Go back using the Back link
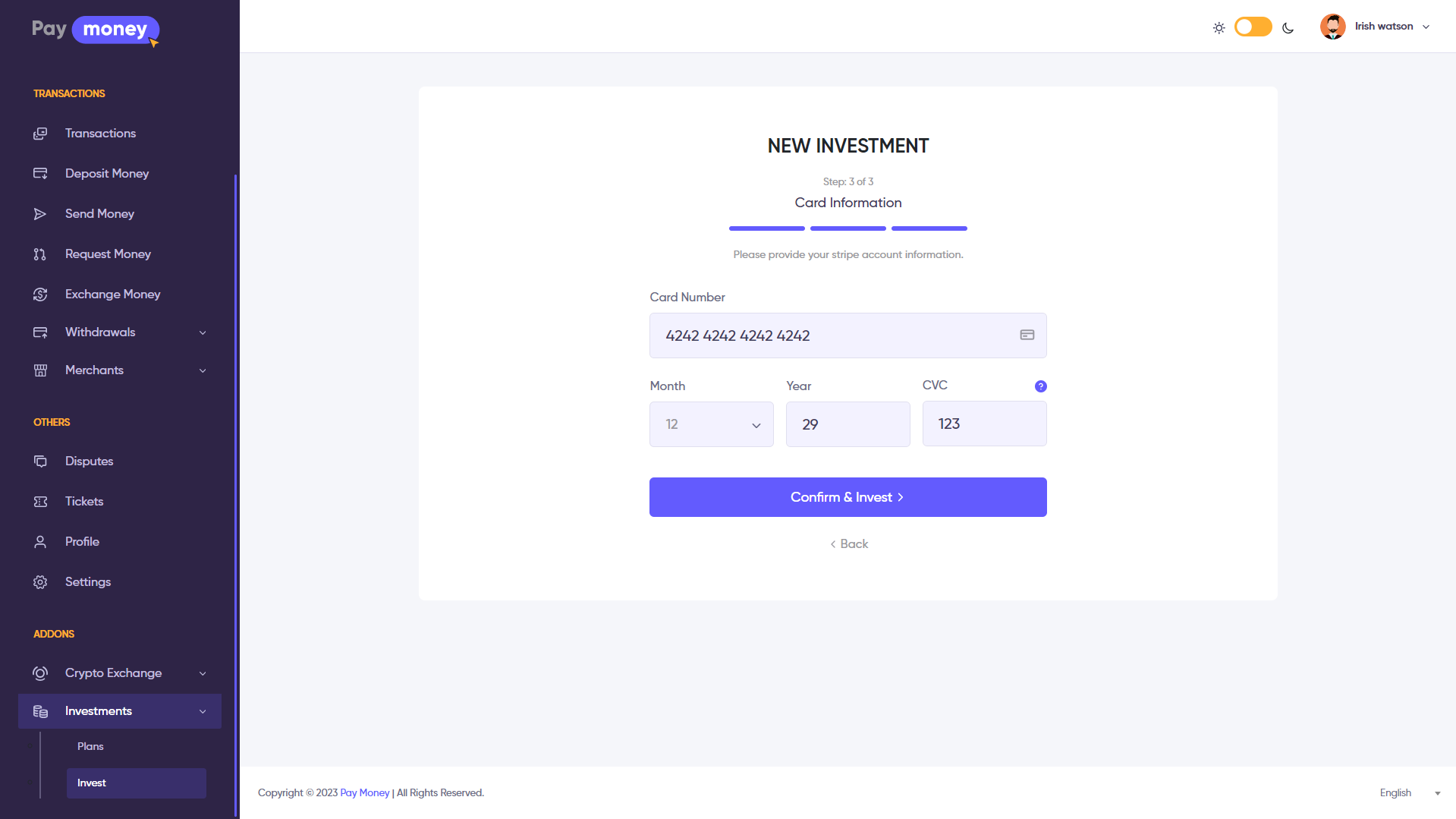Viewport: 1456px width, 819px height. point(848,544)
